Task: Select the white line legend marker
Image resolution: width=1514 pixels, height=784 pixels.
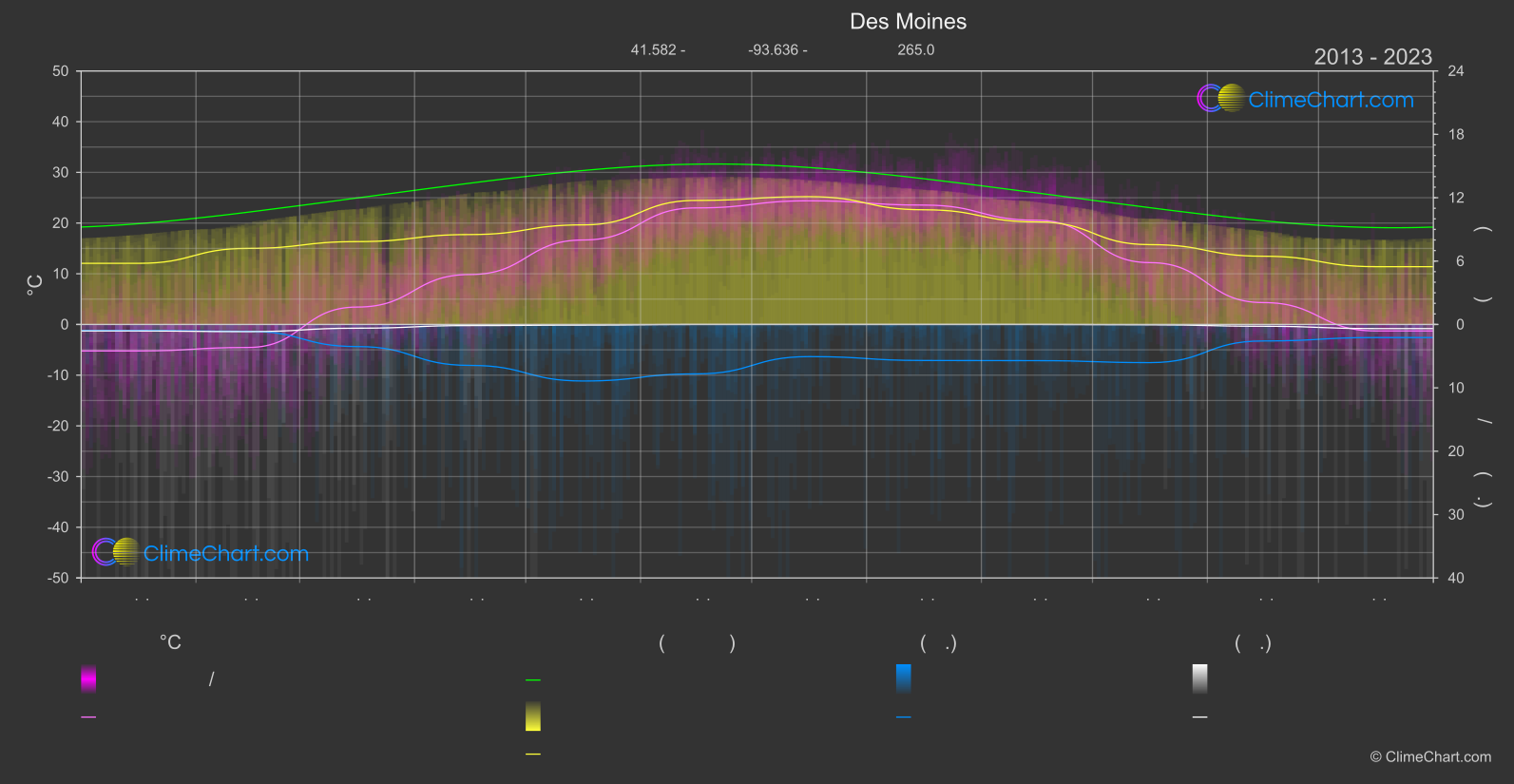Action: pos(1200,717)
